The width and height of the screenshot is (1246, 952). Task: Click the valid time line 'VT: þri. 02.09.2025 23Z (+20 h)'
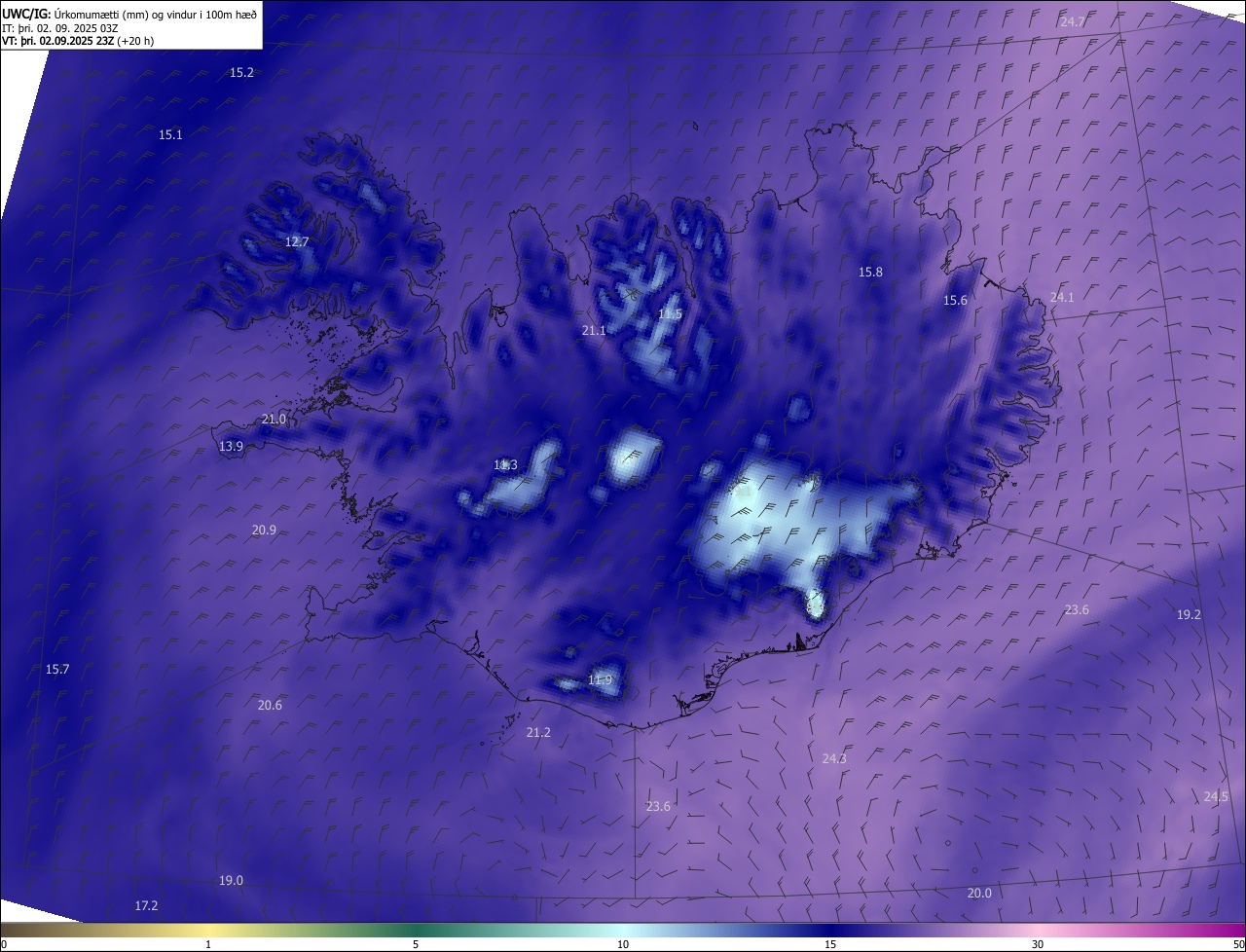coord(78,41)
